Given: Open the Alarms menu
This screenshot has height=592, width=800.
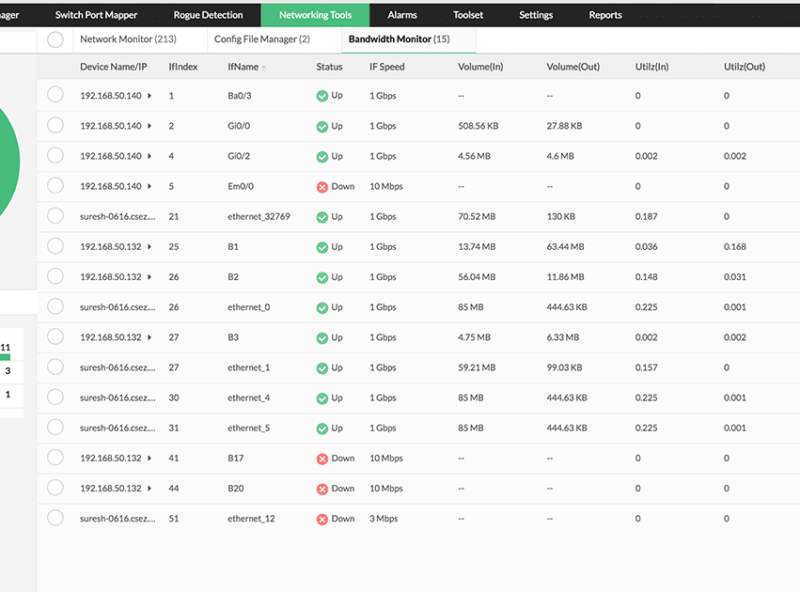Looking at the screenshot, I should coord(402,15).
